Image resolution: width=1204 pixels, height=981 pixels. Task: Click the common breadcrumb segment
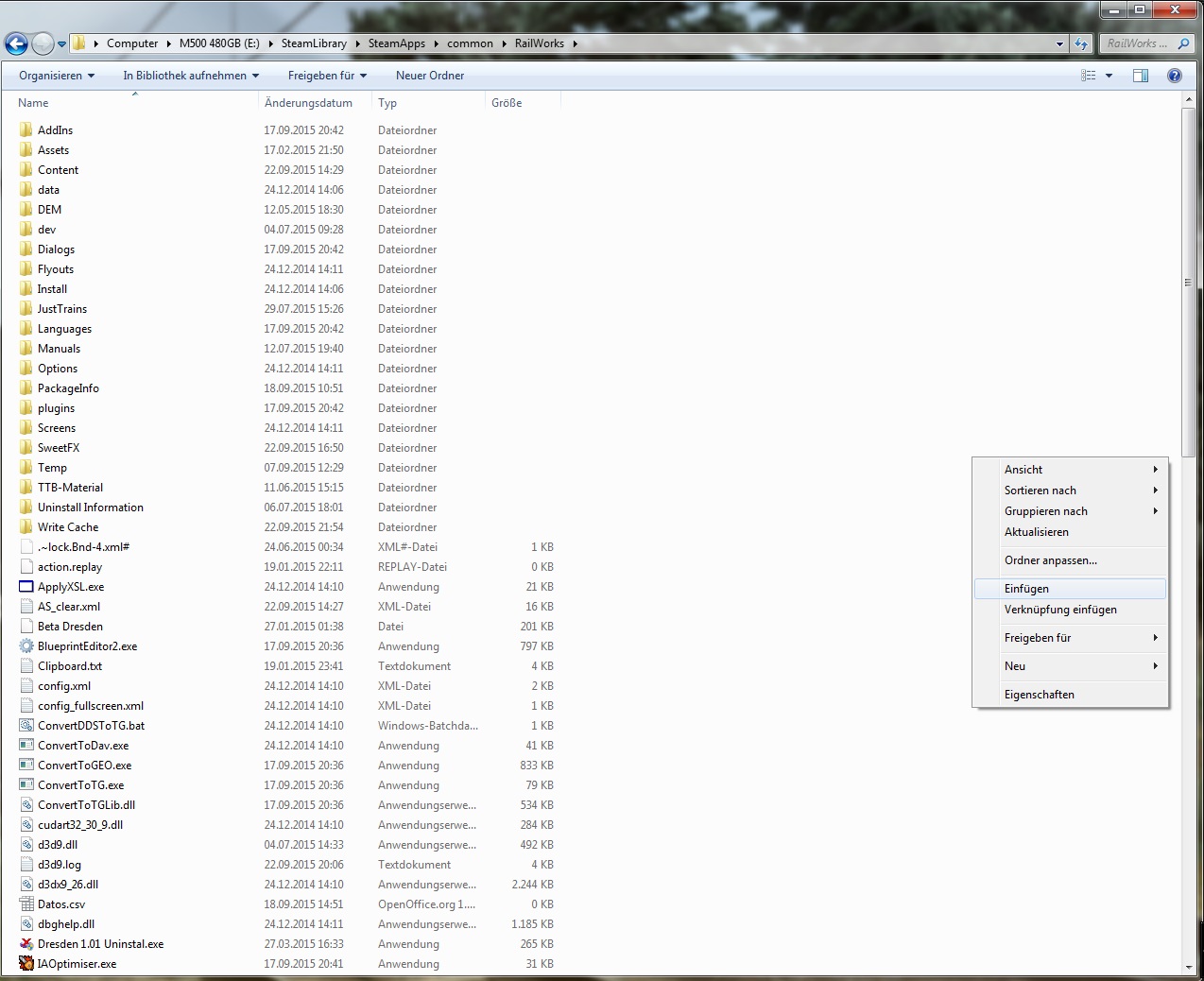[x=470, y=43]
